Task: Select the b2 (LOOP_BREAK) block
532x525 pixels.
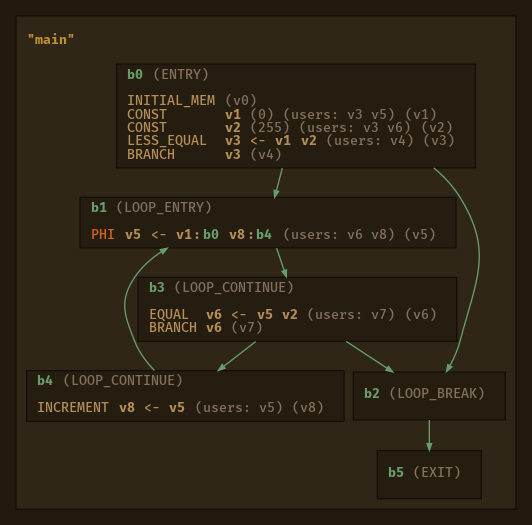Action: pos(429,396)
